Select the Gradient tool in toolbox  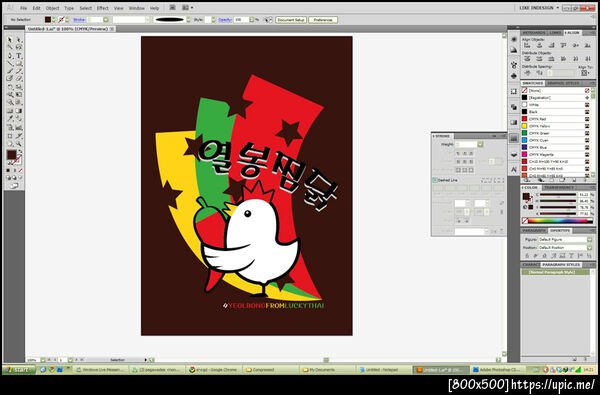click(x=19, y=111)
